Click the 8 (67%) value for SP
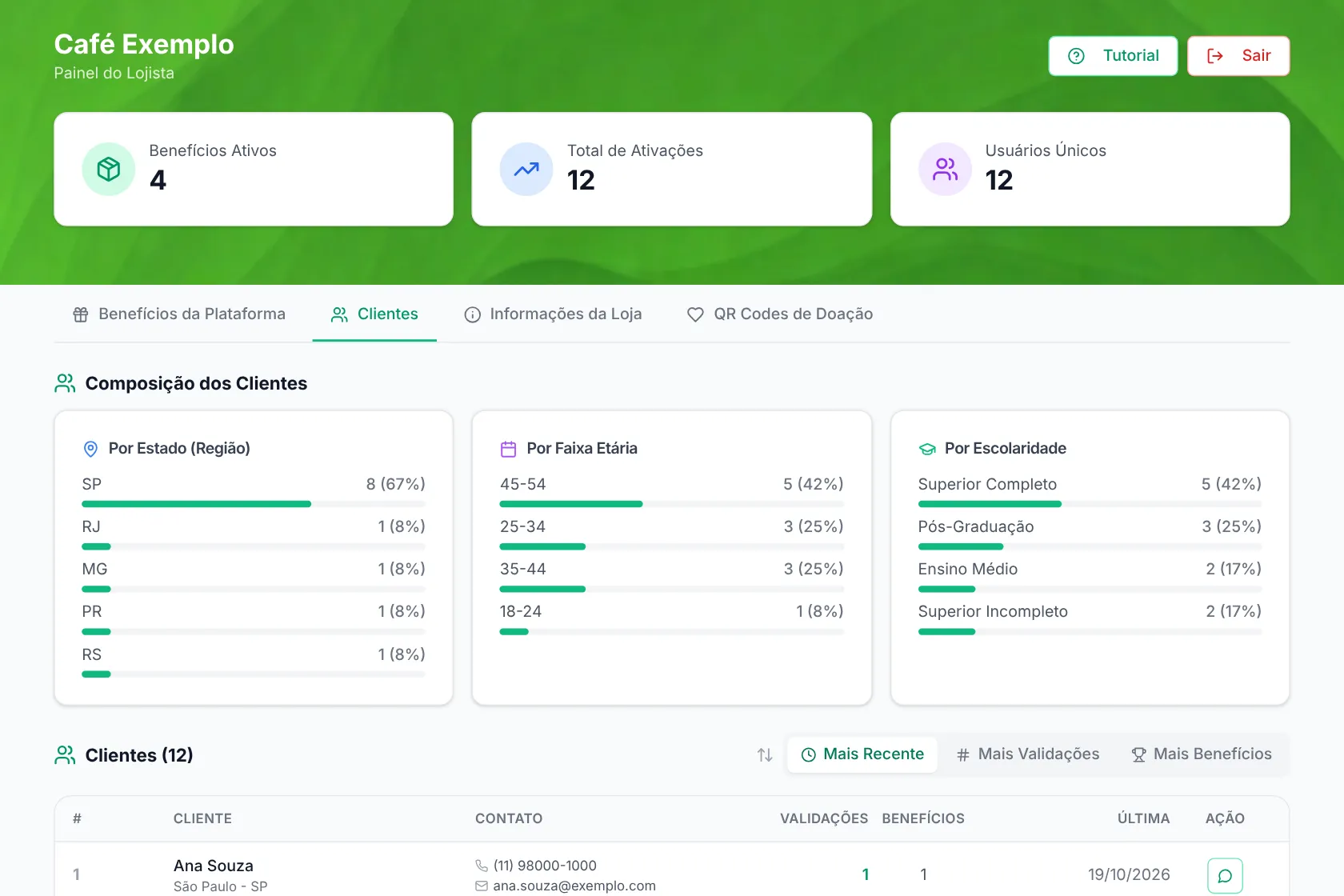 [396, 484]
